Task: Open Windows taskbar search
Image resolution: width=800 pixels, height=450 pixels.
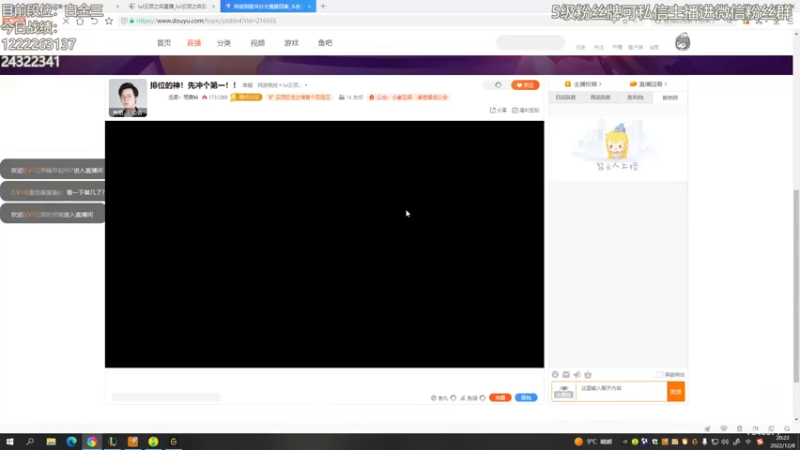Action: [x=30, y=442]
